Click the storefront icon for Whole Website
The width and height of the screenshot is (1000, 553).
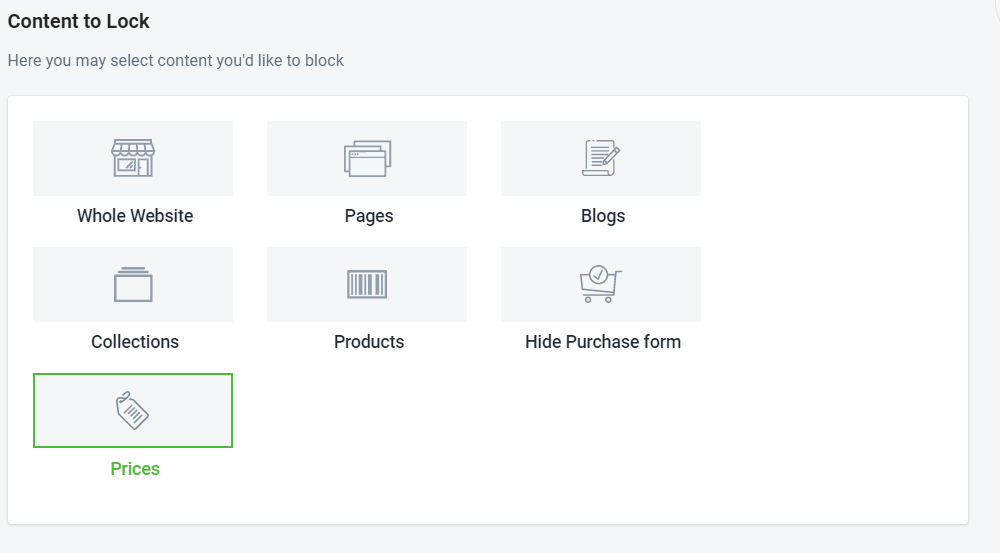(133, 158)
